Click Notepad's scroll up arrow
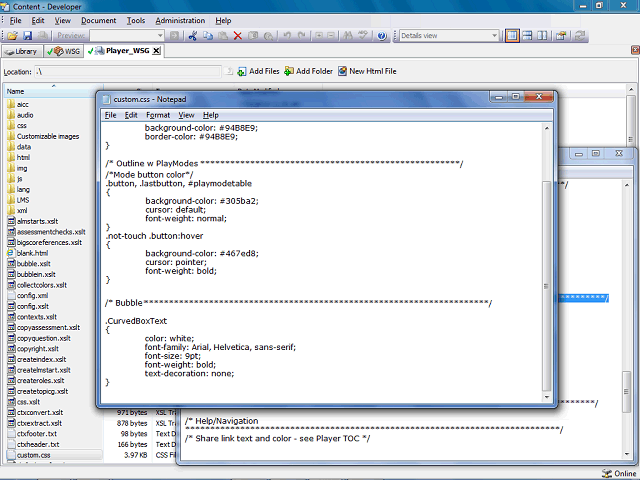 coord(547,128)
